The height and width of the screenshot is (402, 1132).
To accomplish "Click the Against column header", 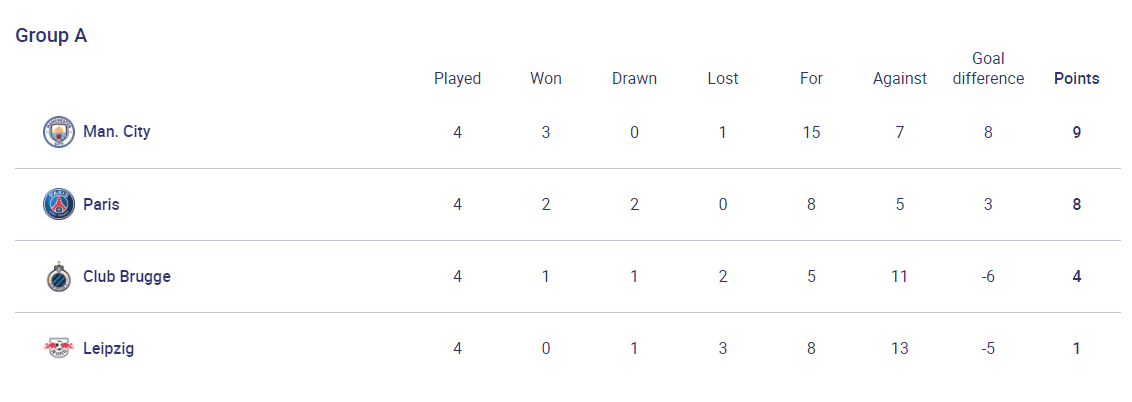I will (900, 79).
